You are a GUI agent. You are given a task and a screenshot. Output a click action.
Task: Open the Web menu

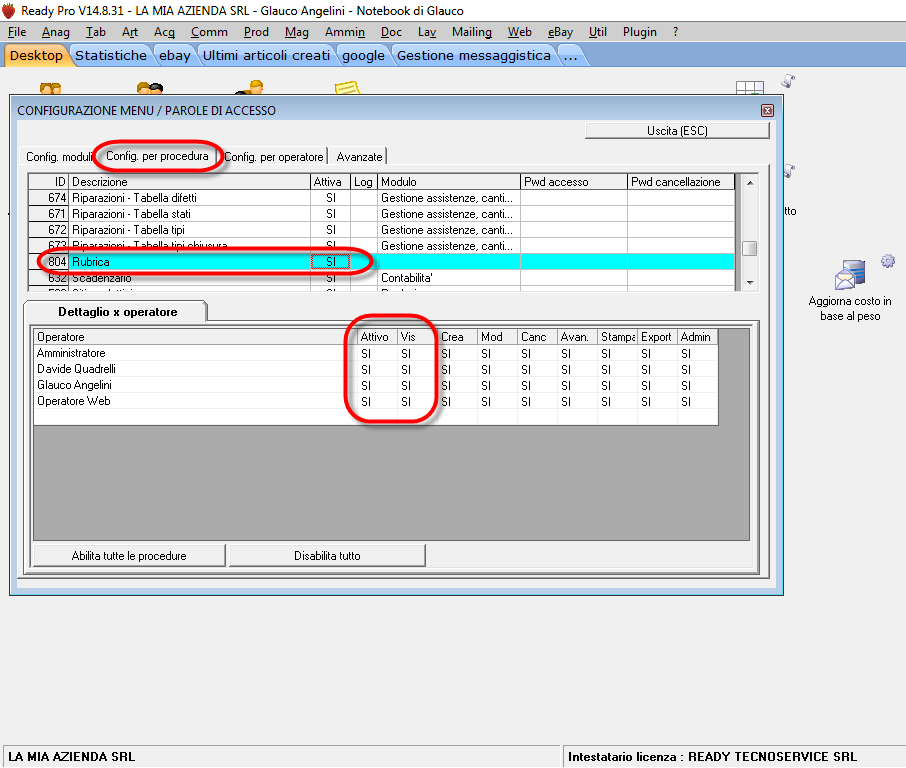pos(519,32)
